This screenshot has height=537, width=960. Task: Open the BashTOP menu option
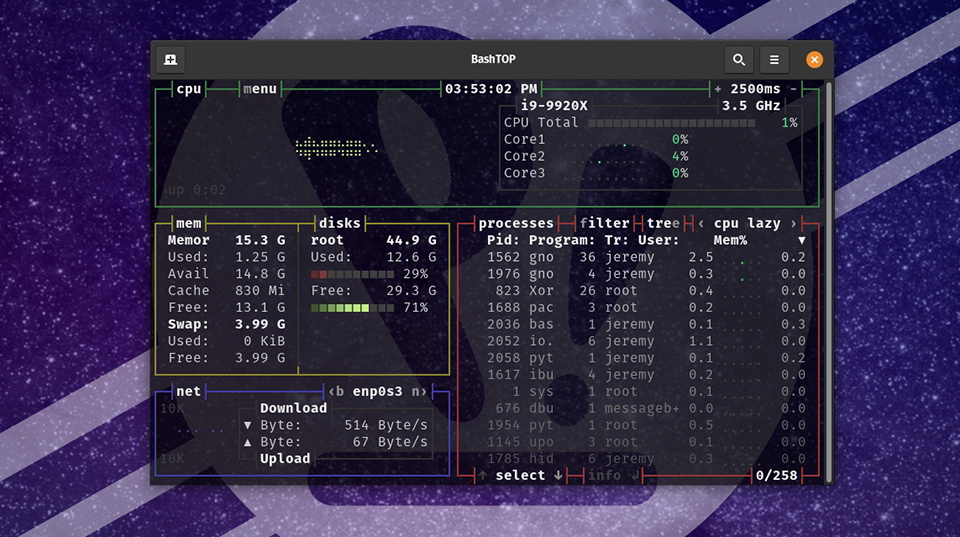point(260,89)
